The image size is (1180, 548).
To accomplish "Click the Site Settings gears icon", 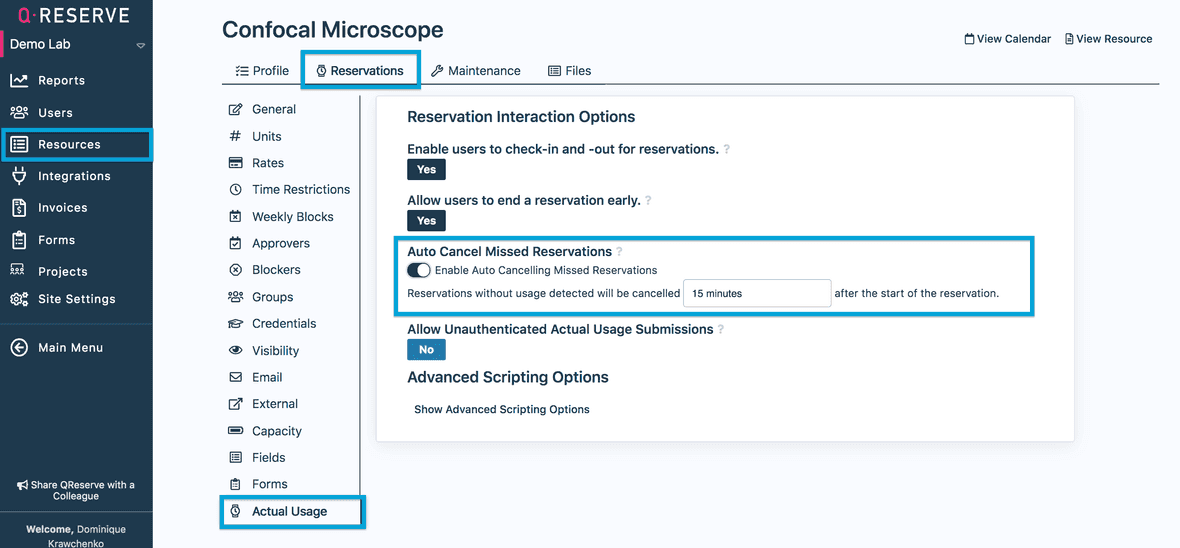I will [19, 299].
